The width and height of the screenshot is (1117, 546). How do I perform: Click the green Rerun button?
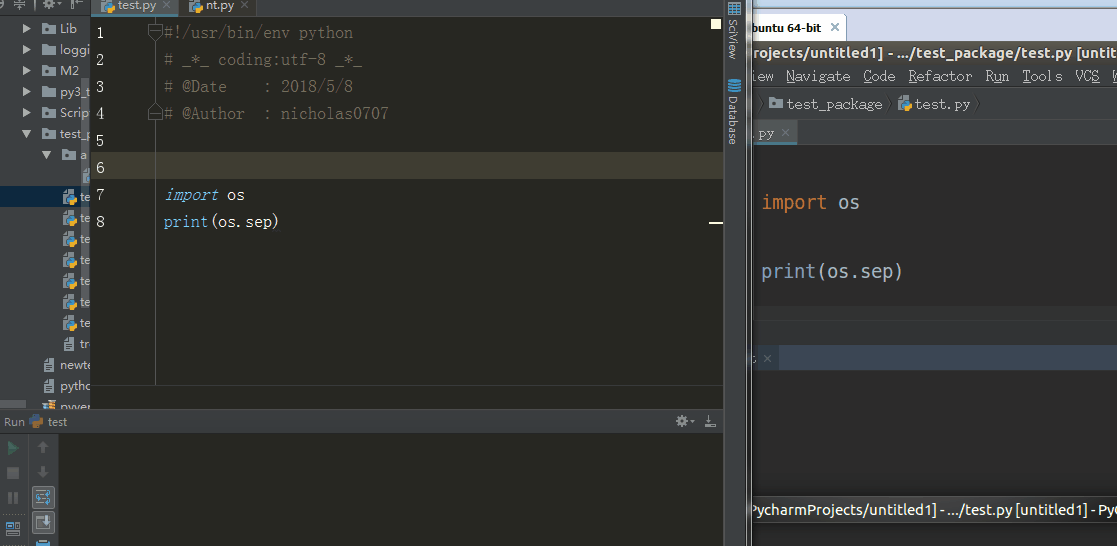(x=13, y=448)
